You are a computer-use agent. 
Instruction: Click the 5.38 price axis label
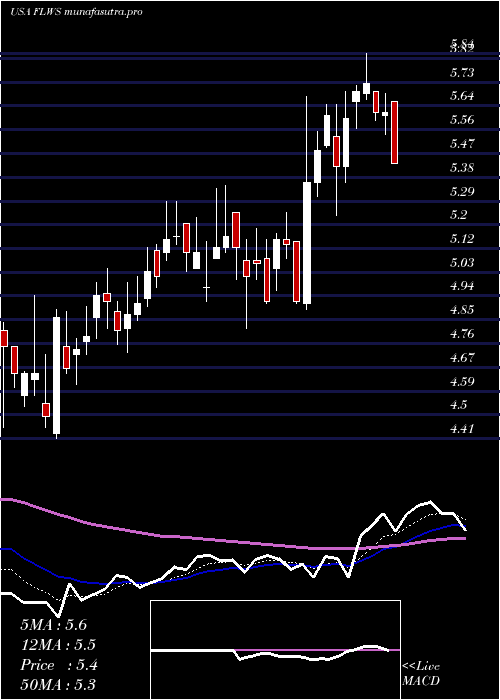(462, 167)
